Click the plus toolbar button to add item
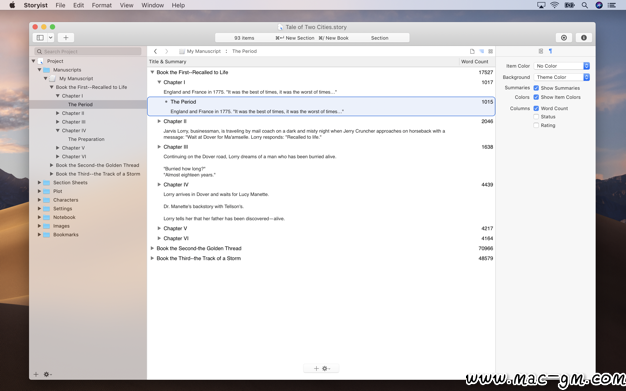Screen dimensions: 626x391 pyautogui.click(x=66, y=38)
